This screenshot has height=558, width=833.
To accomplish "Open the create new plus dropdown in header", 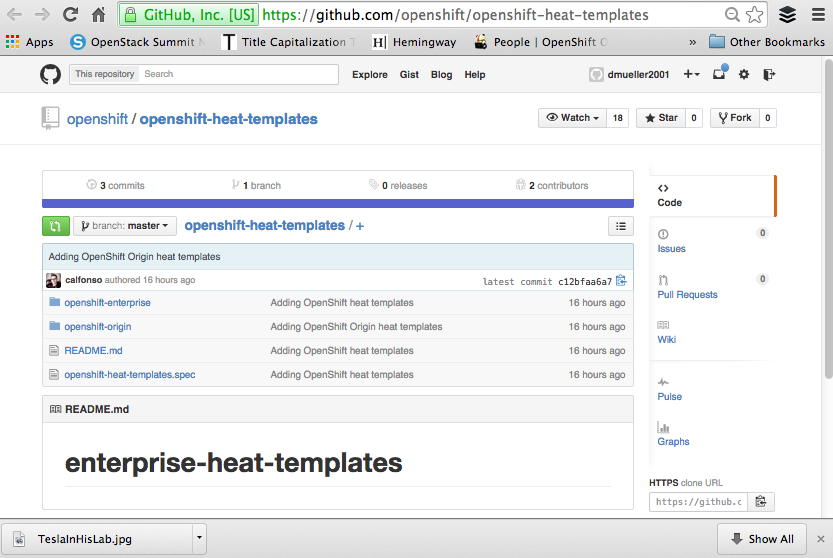I will pyautogui.click(x=691, y=74).
